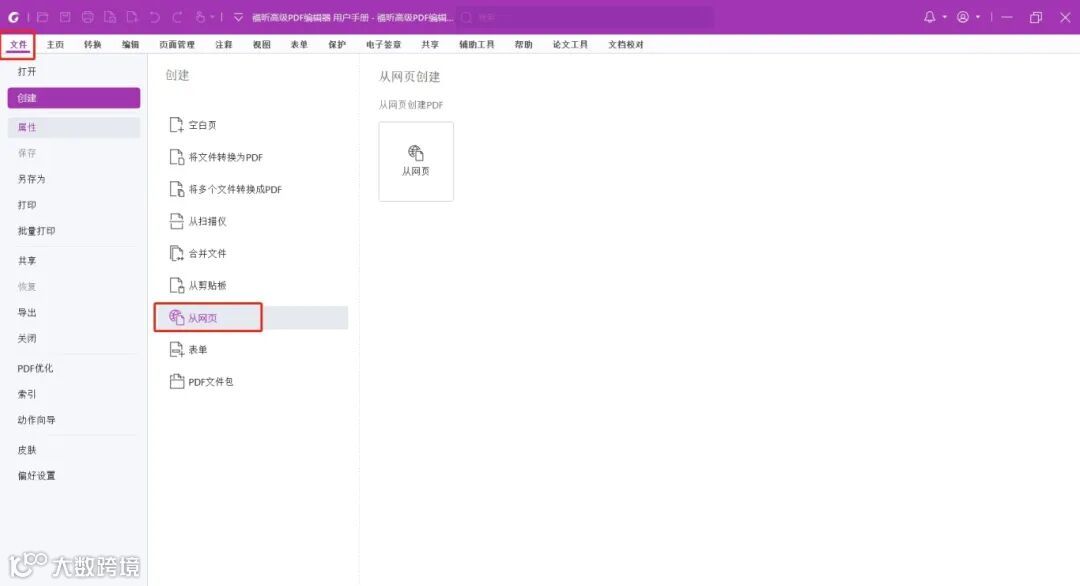1080x586 pixels.
Task: Switch to the 主页 tab
Action: point(55,45)
